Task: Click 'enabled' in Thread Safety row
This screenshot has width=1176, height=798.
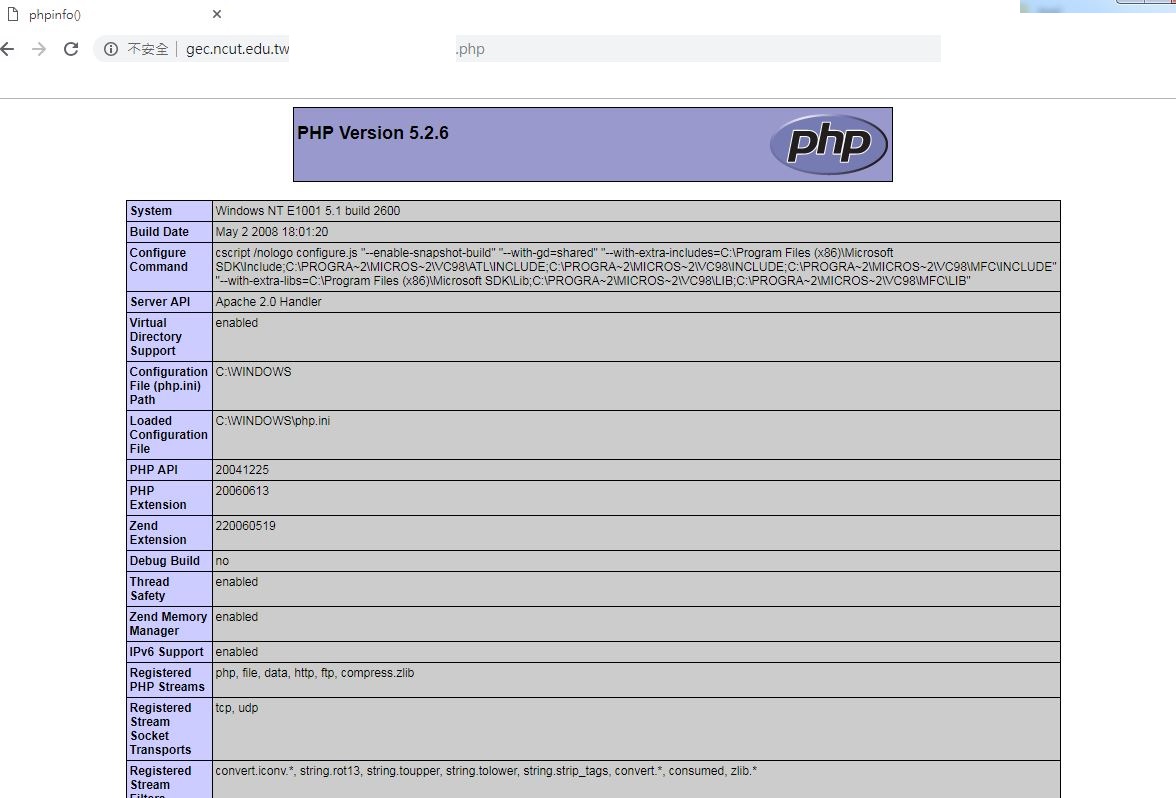Action: pyautogui.click(x=236, y=581)
